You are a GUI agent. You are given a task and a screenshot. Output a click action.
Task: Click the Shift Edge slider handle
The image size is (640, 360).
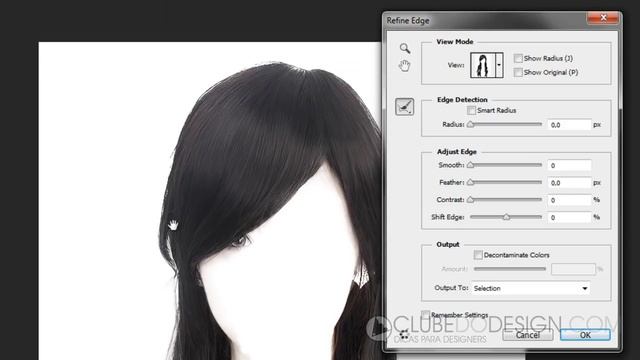click(x=506, y=217)
